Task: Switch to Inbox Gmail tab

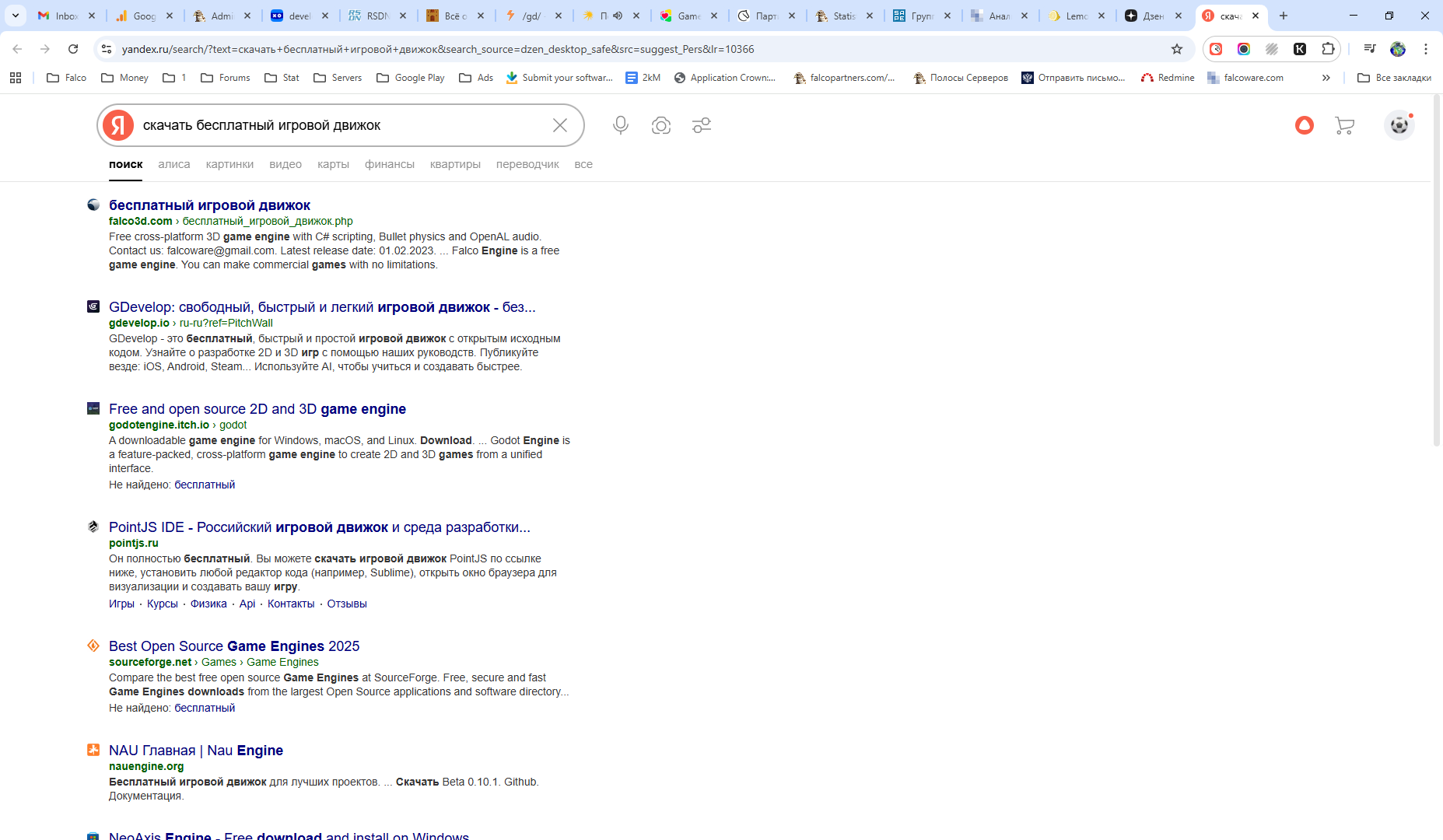Action: coord(66,16)
